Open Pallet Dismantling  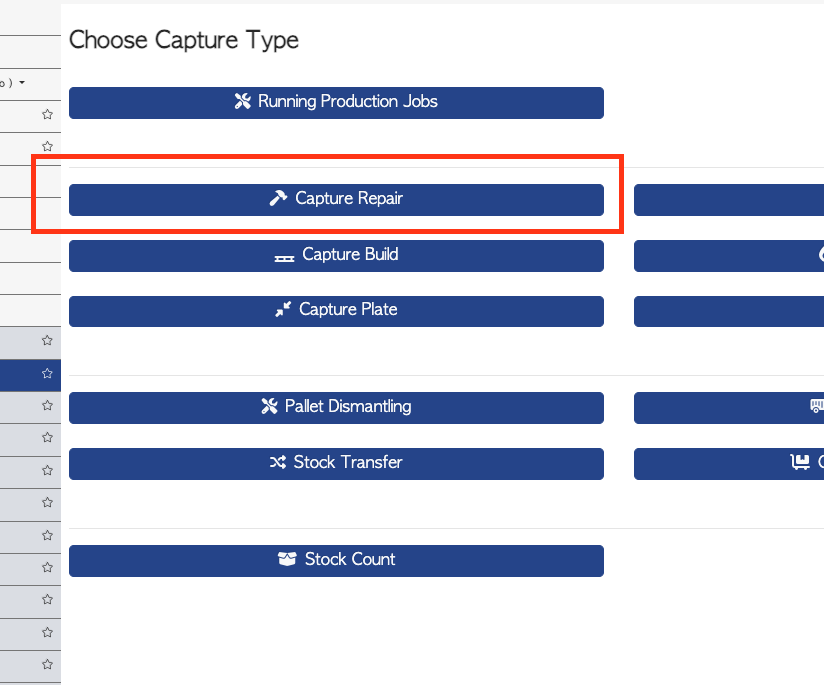pos(336,408)
